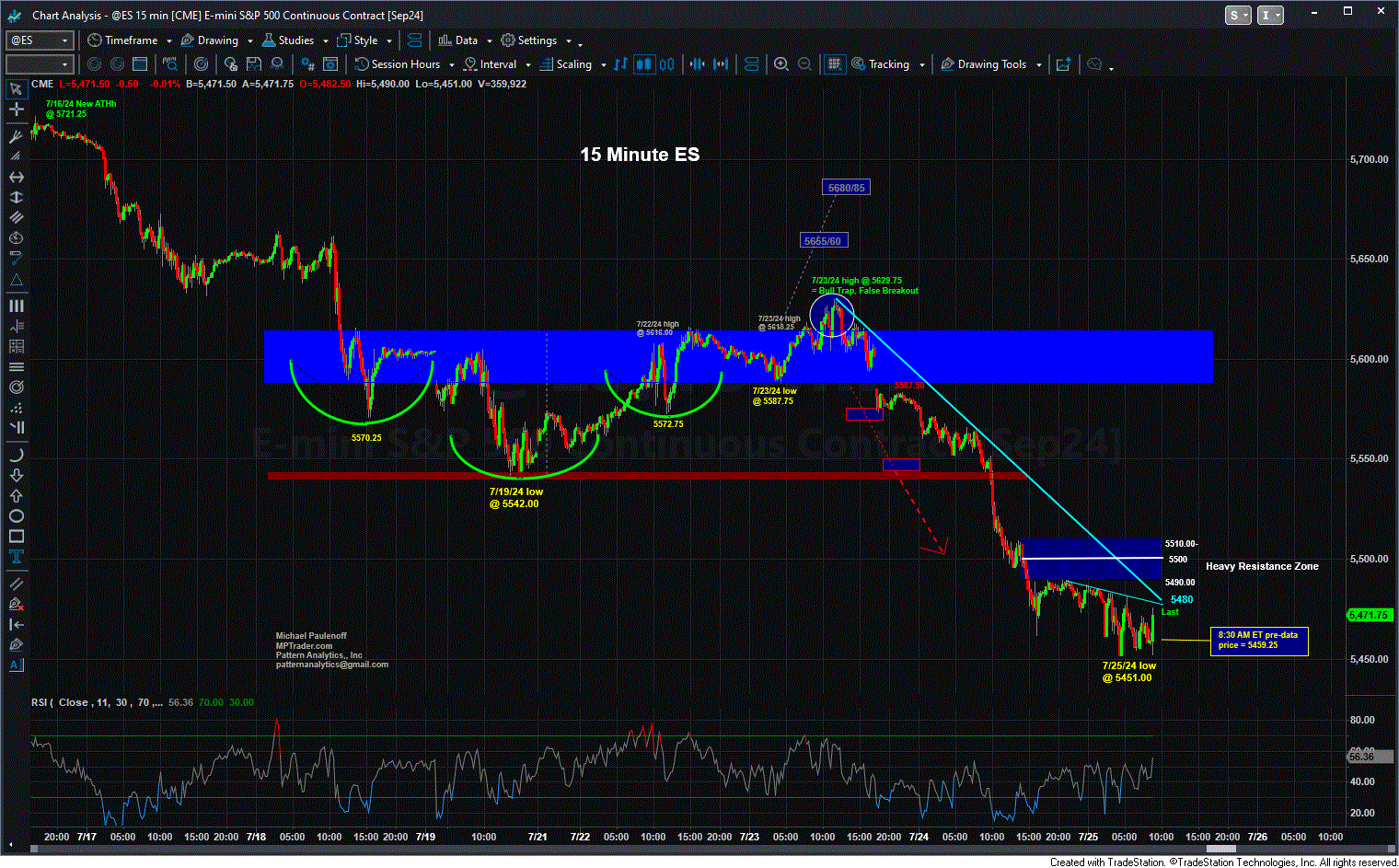Open the Settings menu
Image resolution: width=1399 pixels, height=868 pixels.
coord(529,41)
